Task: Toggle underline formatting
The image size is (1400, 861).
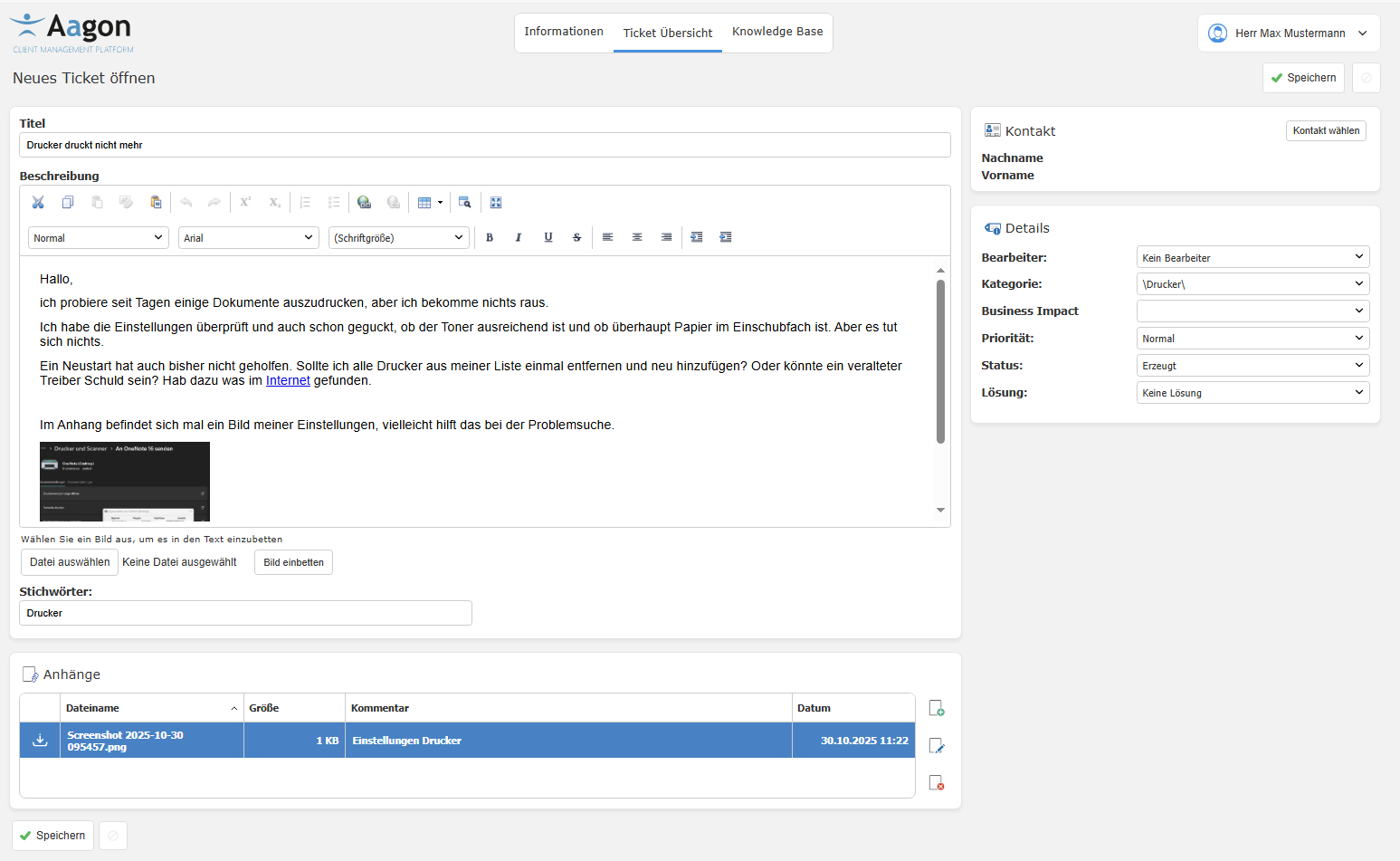Action: click(x=548, y=236)
